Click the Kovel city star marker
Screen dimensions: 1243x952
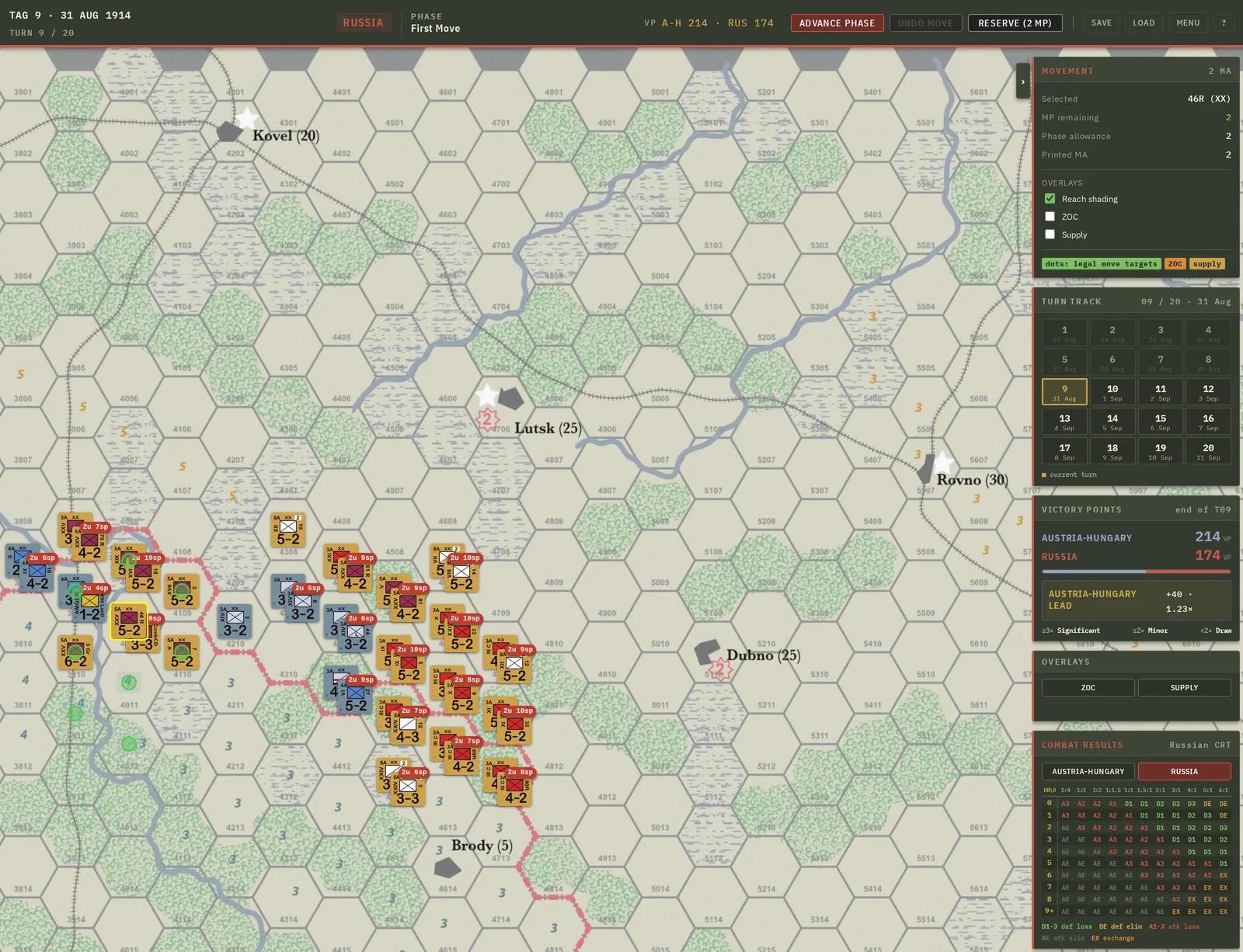pos(247,118)
